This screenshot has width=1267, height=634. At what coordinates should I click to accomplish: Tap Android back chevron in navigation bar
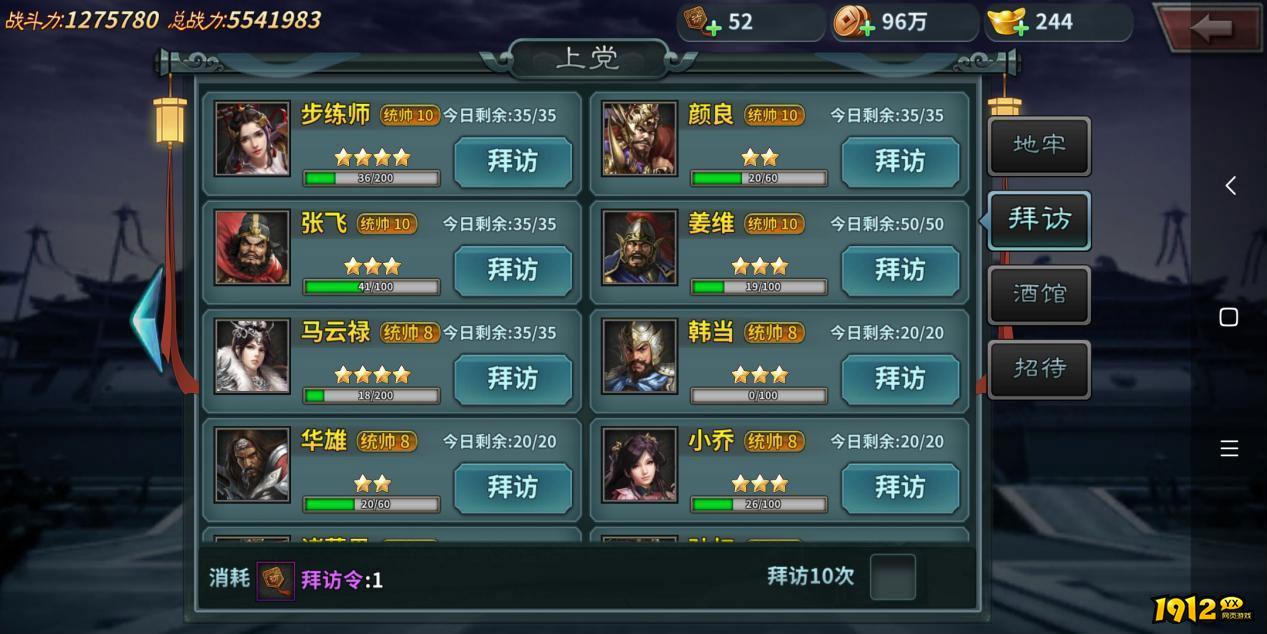click(x=1230, y=185)
